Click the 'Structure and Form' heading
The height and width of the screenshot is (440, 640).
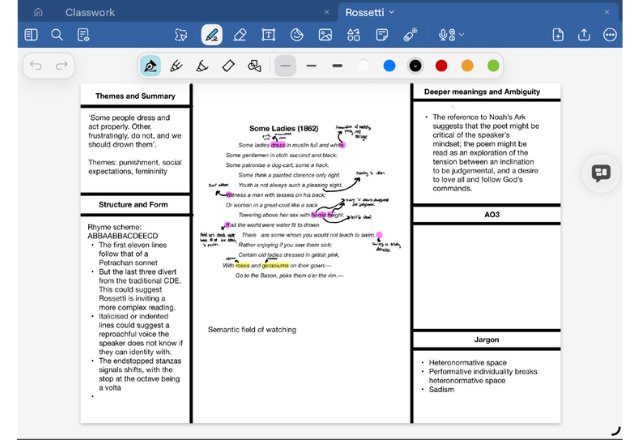pyautogui.click(x=133, y=204)
